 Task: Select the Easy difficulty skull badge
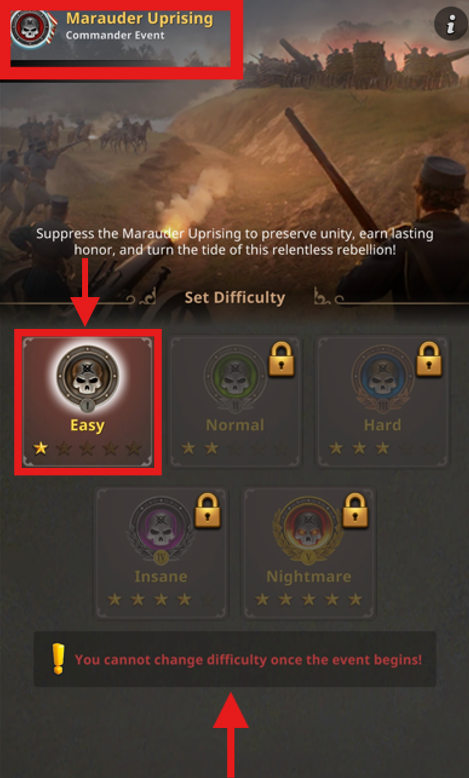87,379
